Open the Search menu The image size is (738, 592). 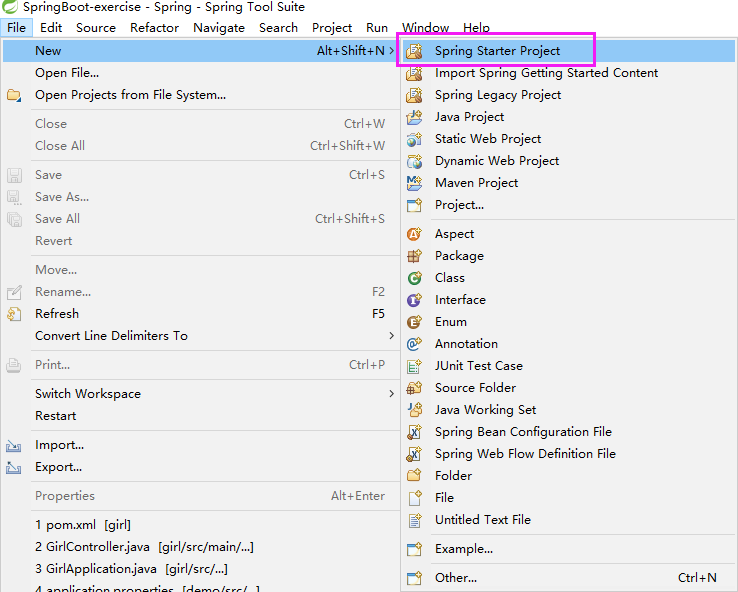click(278, 28)
